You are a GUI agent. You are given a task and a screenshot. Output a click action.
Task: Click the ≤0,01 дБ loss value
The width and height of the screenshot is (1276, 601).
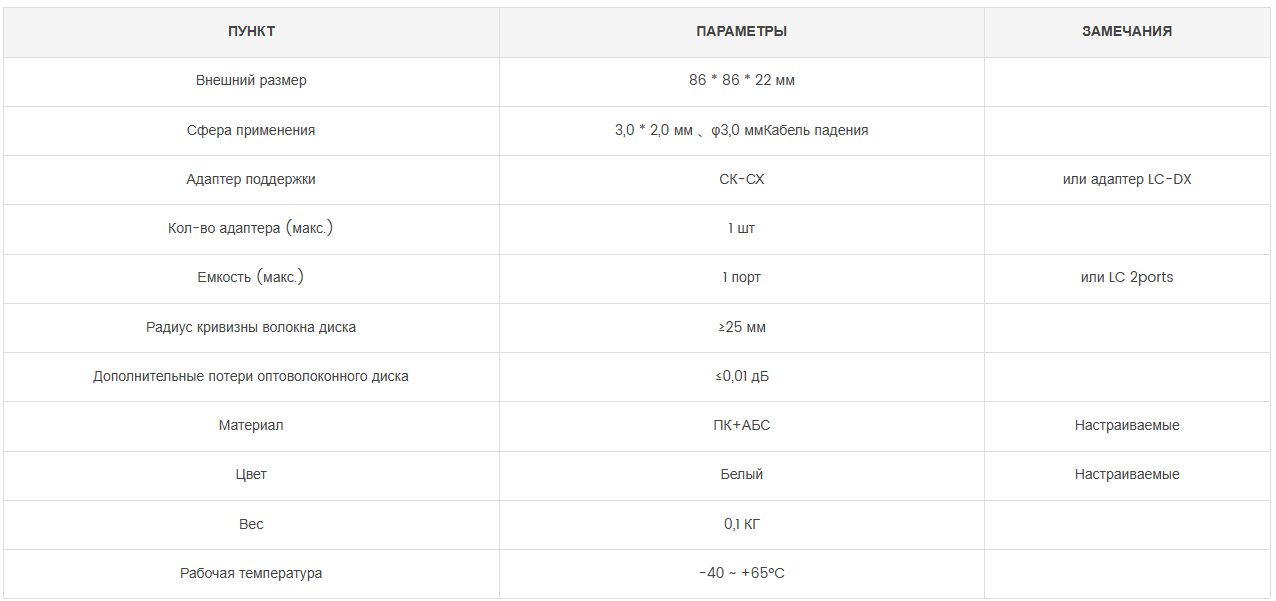coord(741,376)
